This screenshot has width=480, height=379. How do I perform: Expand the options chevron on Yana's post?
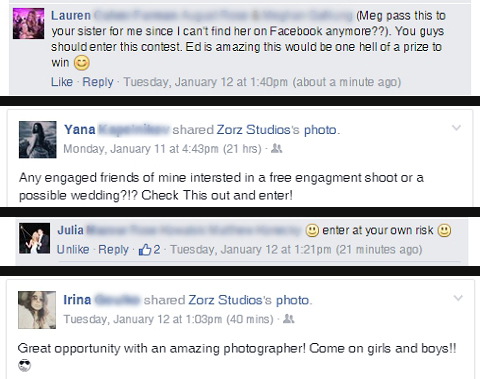coord(456,128)
